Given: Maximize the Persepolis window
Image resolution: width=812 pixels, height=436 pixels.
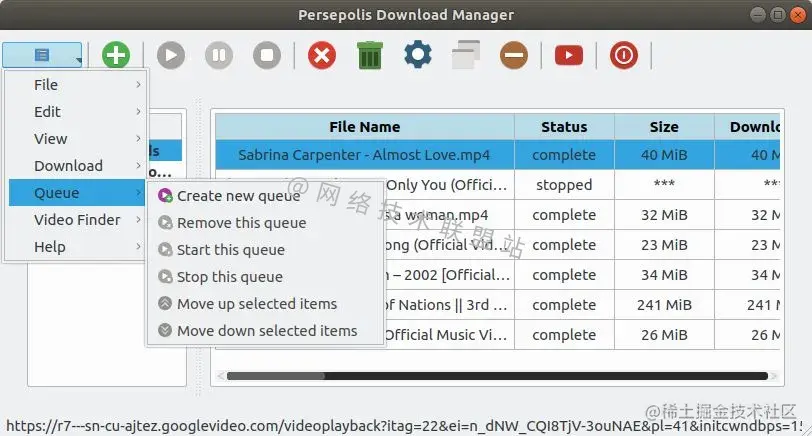Looking at the screenshot, I should click(x=777, y=14).
